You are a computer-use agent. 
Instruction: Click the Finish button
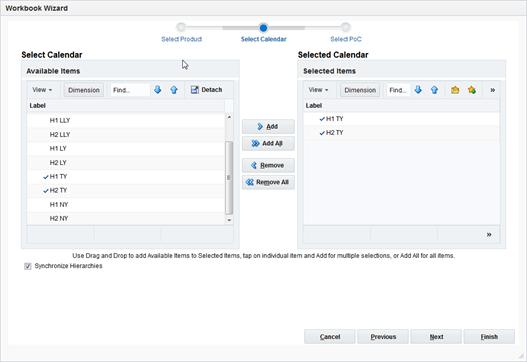pos(489,336)
